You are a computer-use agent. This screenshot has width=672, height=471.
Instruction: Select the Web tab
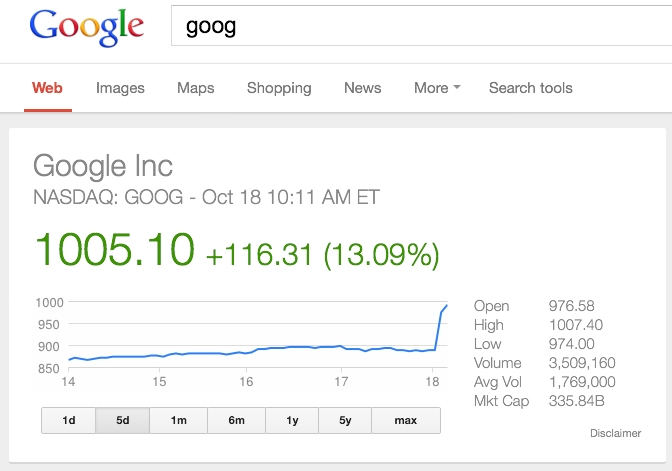(x=47, y=88)
